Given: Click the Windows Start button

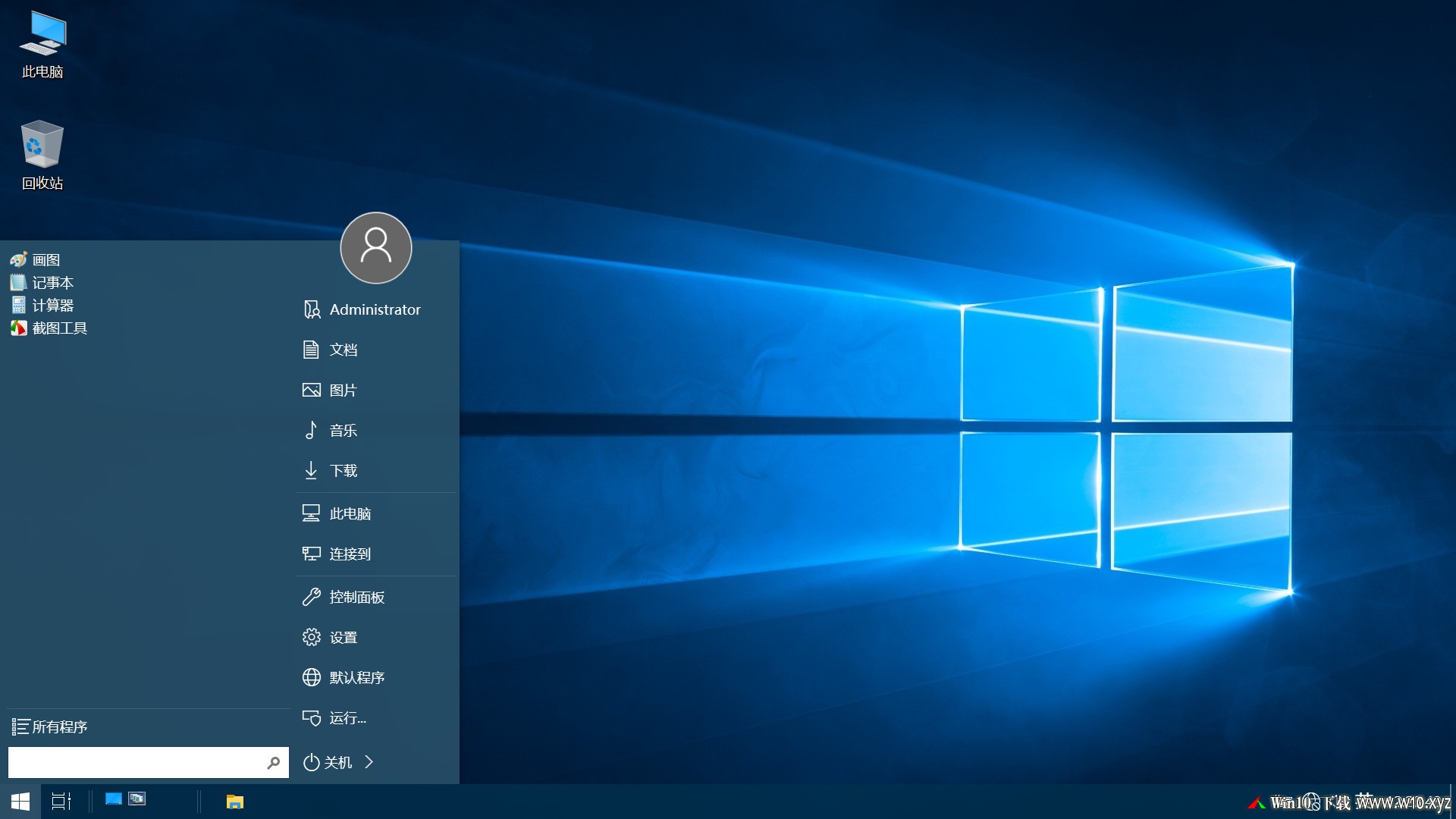Looking at the screenshot, I should 20,802.
